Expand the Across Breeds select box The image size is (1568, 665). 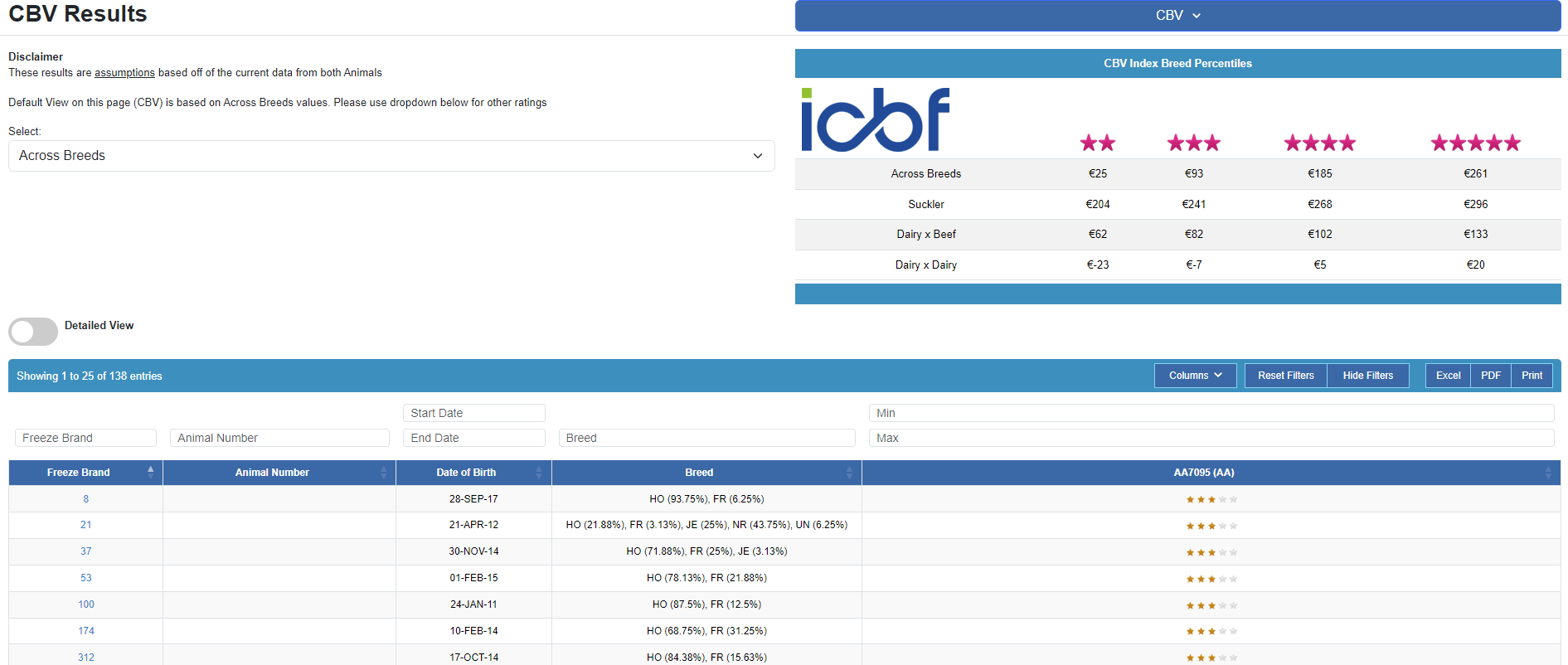[391, 156]
